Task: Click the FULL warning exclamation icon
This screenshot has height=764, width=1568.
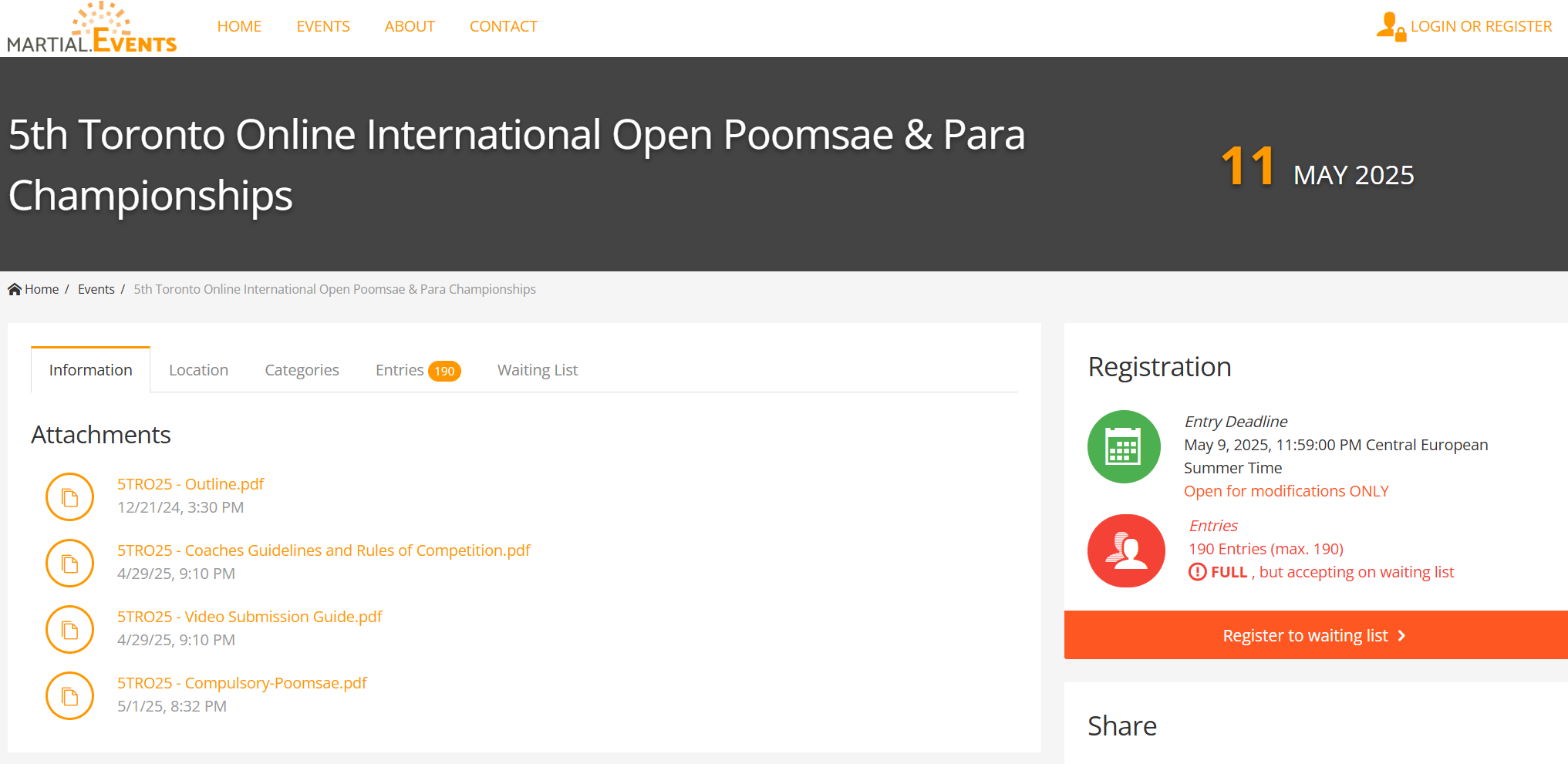Action: (x=1197, y=572)
